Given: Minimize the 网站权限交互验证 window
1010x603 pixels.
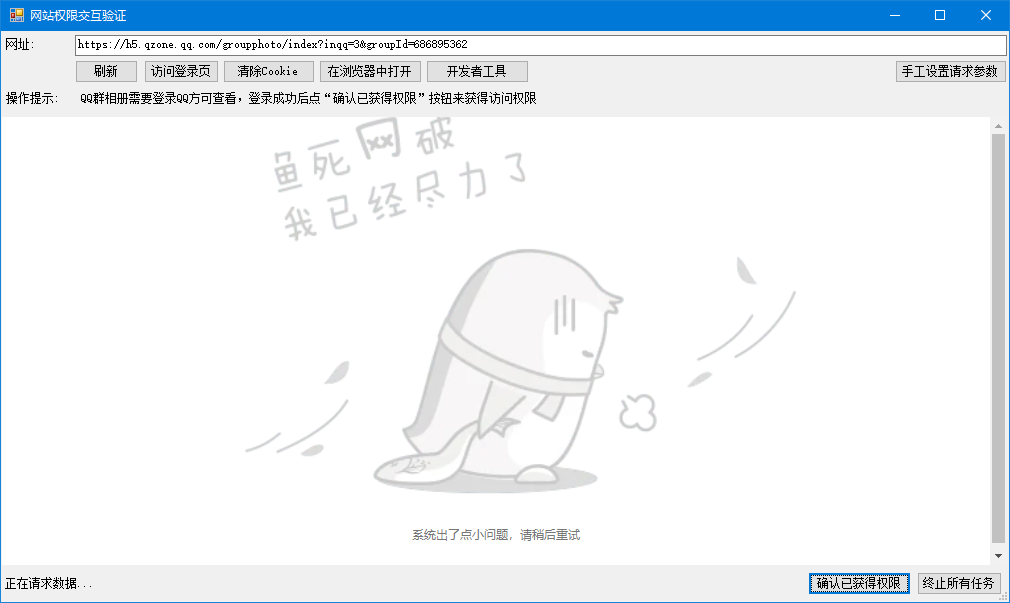Looking at the screenshot, I should pyautogui.click(x=895, y=15).
